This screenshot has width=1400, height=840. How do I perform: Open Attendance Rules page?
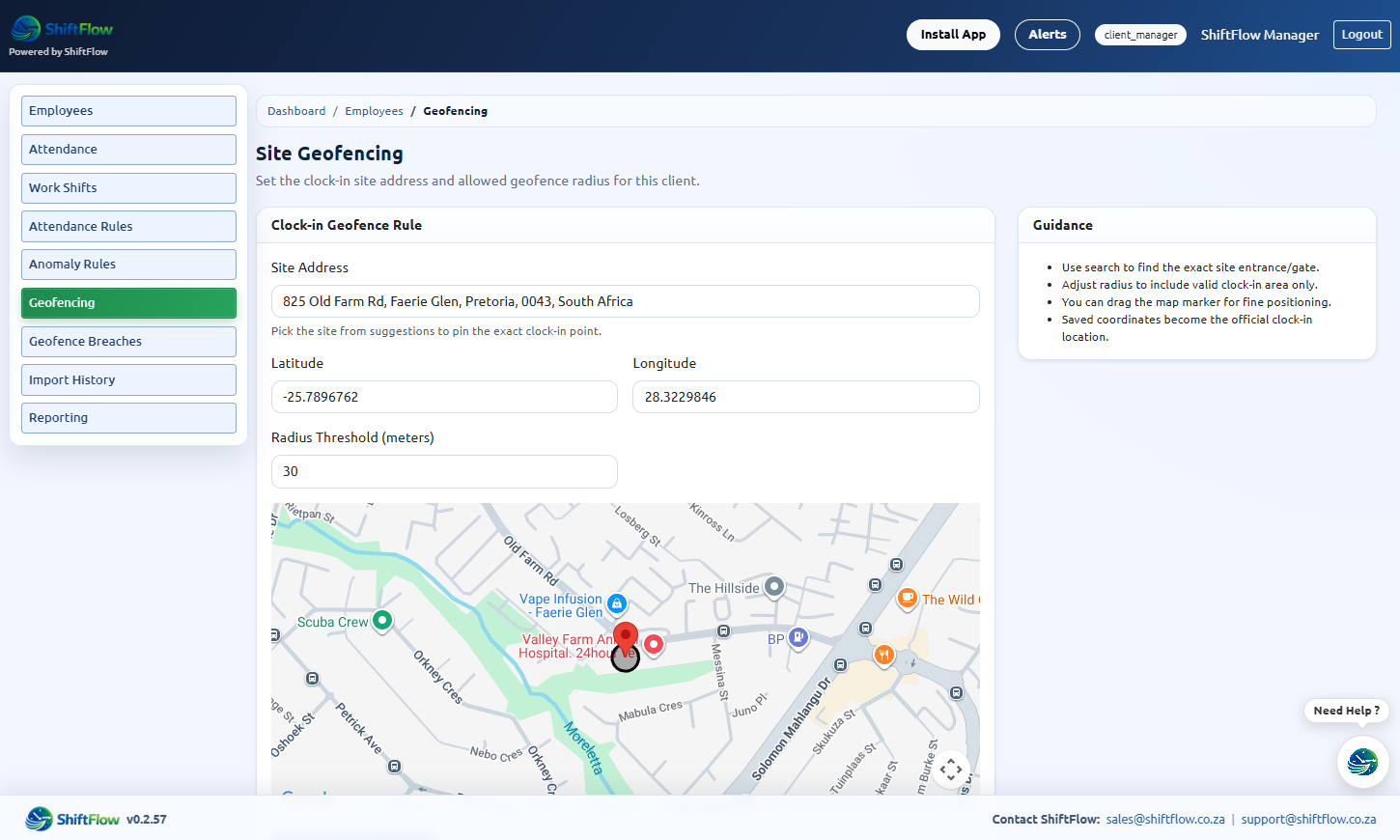click(x=128, y=226)
